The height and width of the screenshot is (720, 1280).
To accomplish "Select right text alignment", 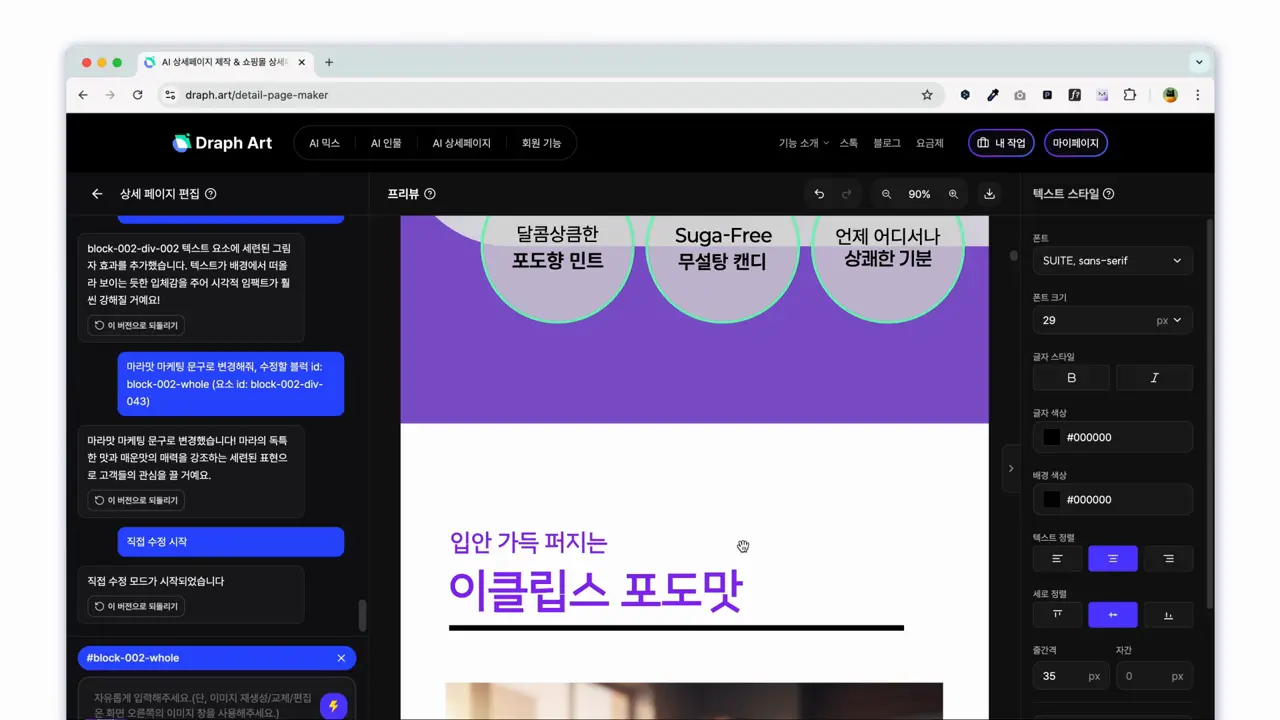I will (x=1168, y=559).
